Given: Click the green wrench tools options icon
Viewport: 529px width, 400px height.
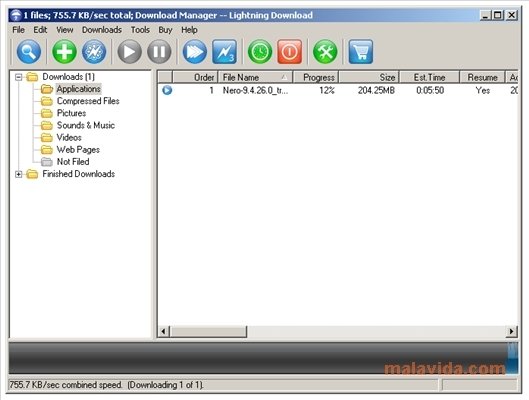Looking at the screenshot, I should point(325,52).
